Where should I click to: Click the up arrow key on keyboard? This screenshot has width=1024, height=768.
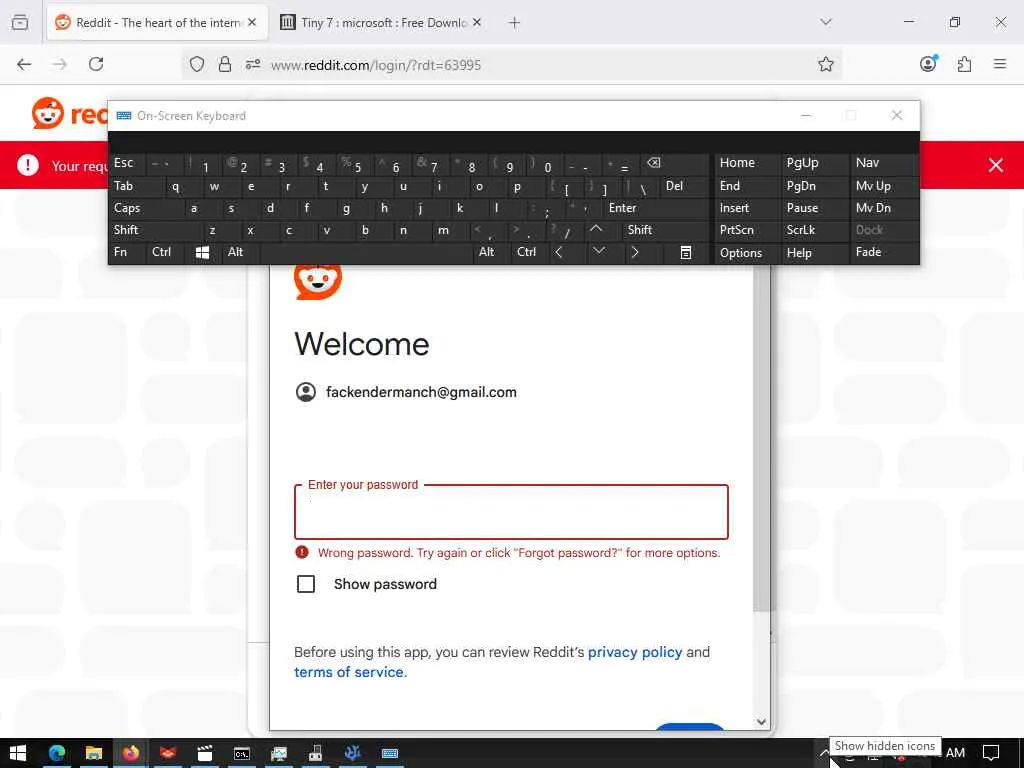click(596, 229)
